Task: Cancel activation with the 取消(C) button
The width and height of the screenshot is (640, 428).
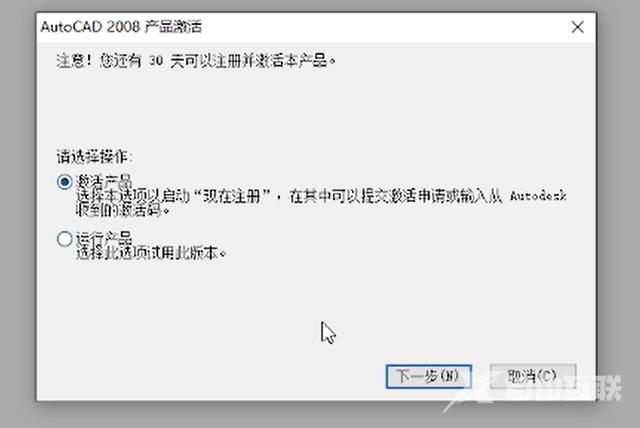Action: click(x=533, y=376)
